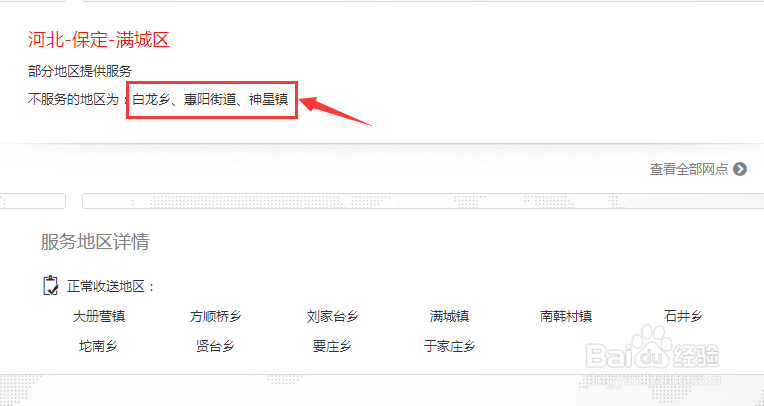Image resolution: width=764 pixels, height=406 pixels.
Task: Open the 查看全部网点 link
Action: [688, 169]
